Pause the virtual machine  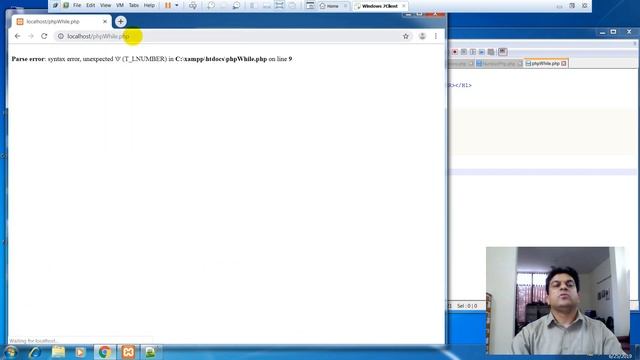(168, 5)
